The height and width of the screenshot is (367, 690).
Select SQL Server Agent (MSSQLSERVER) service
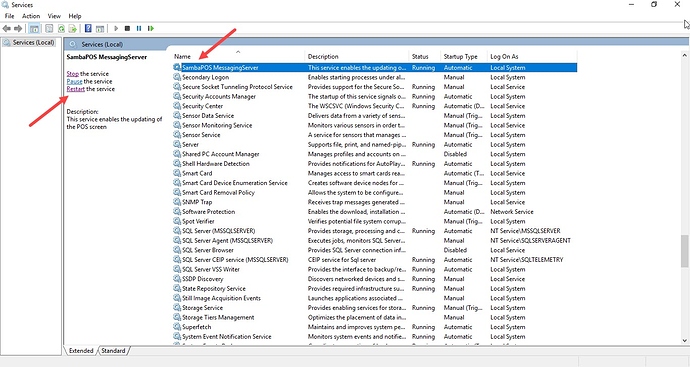click(x=374, y=241)
